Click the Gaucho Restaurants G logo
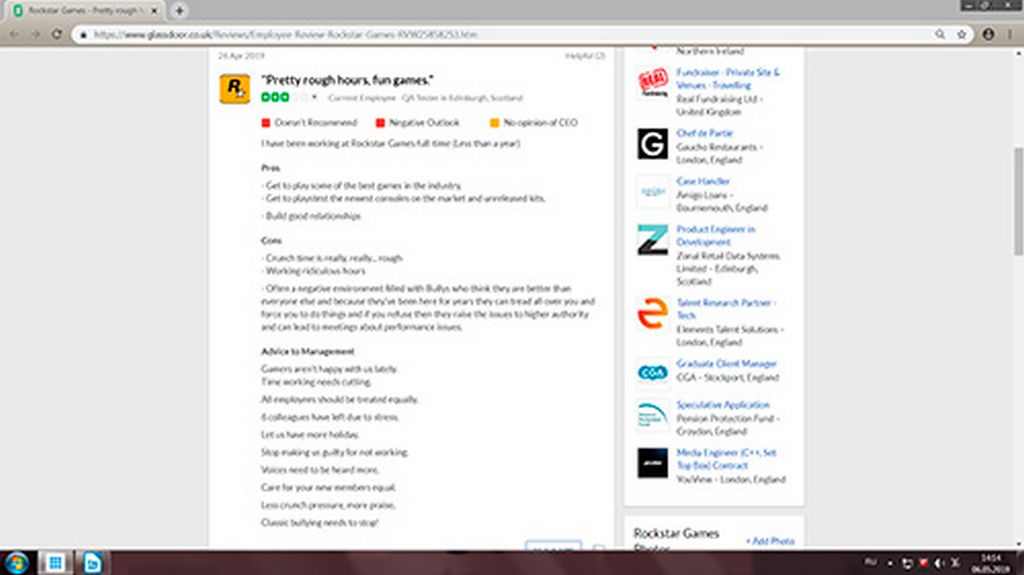The image size is (1024, 575). tap(652, 144)
